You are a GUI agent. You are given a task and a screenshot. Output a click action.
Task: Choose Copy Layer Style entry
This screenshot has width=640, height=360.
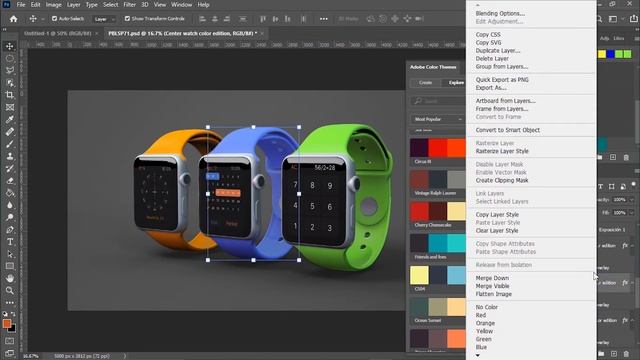(497, 214)
